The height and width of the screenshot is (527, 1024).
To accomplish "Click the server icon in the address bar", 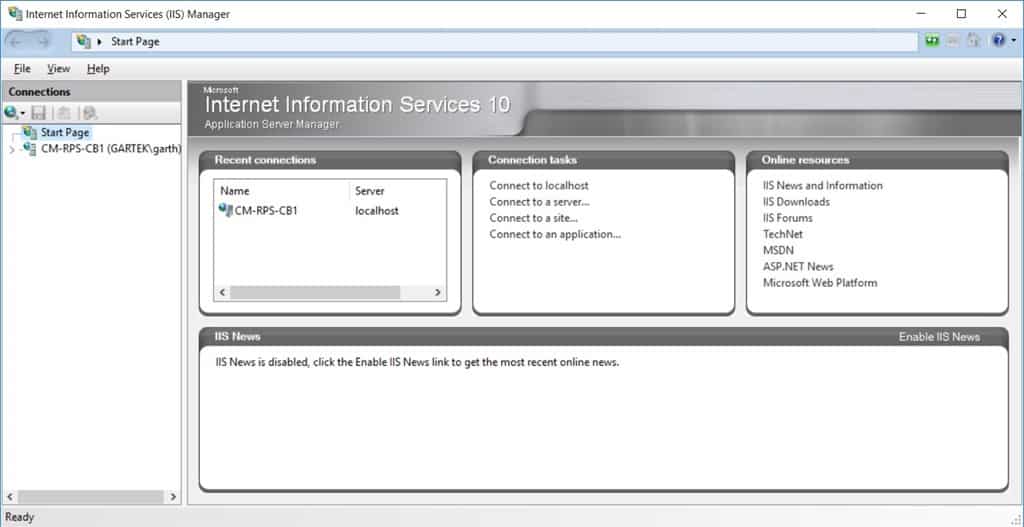I will (x=83, y=41).
